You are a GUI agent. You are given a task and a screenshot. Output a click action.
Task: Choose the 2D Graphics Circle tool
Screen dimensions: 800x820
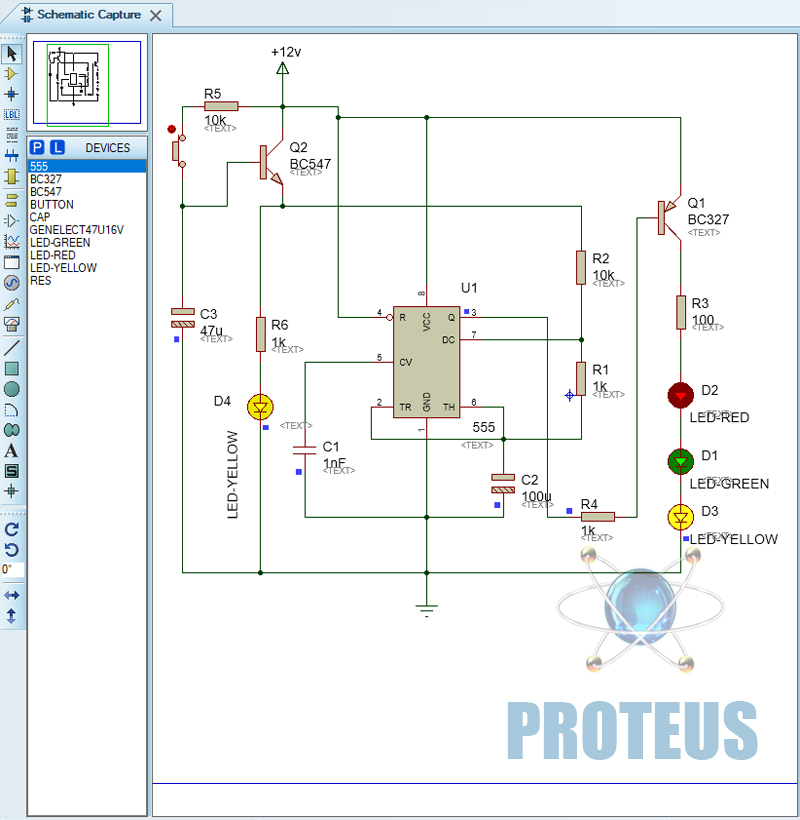[12, 388]
